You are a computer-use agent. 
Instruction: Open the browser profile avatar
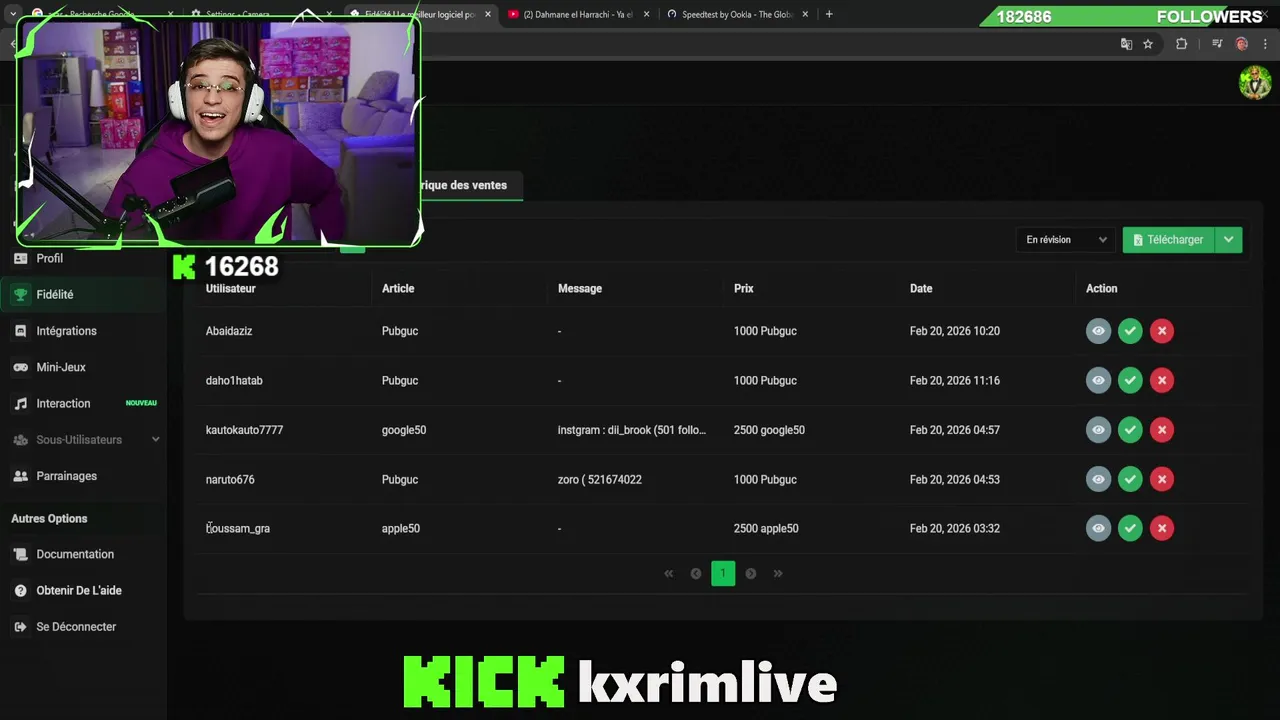point(1242,44)
